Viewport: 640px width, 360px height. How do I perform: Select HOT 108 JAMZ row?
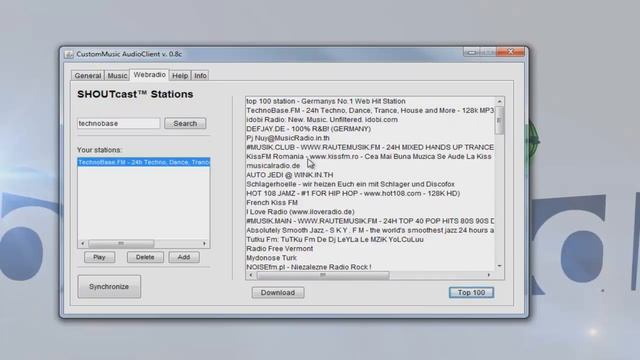pyautogui.click(x=370, y=193)
